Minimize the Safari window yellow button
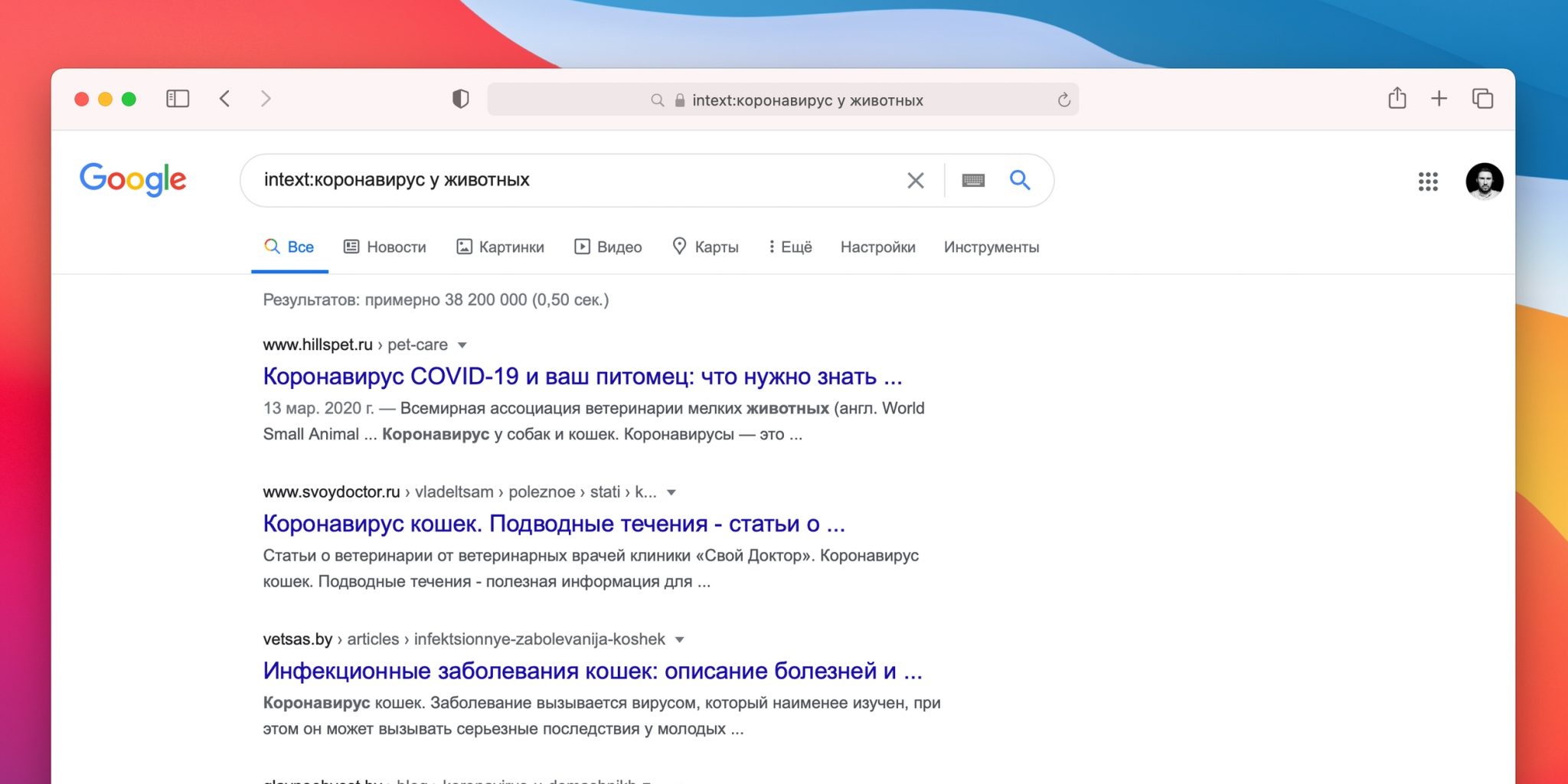Screen dimensions: 1568x784 (x=106, y=99)
